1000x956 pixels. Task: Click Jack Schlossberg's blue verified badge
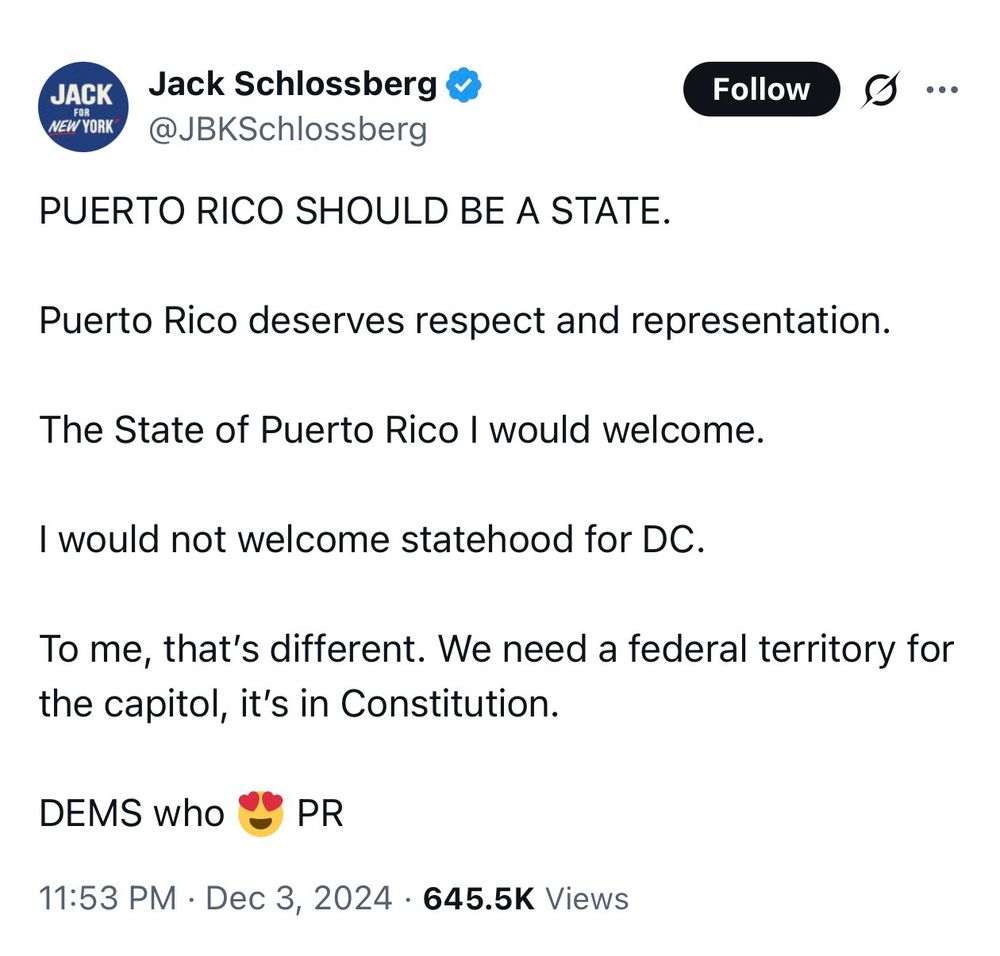463,84
